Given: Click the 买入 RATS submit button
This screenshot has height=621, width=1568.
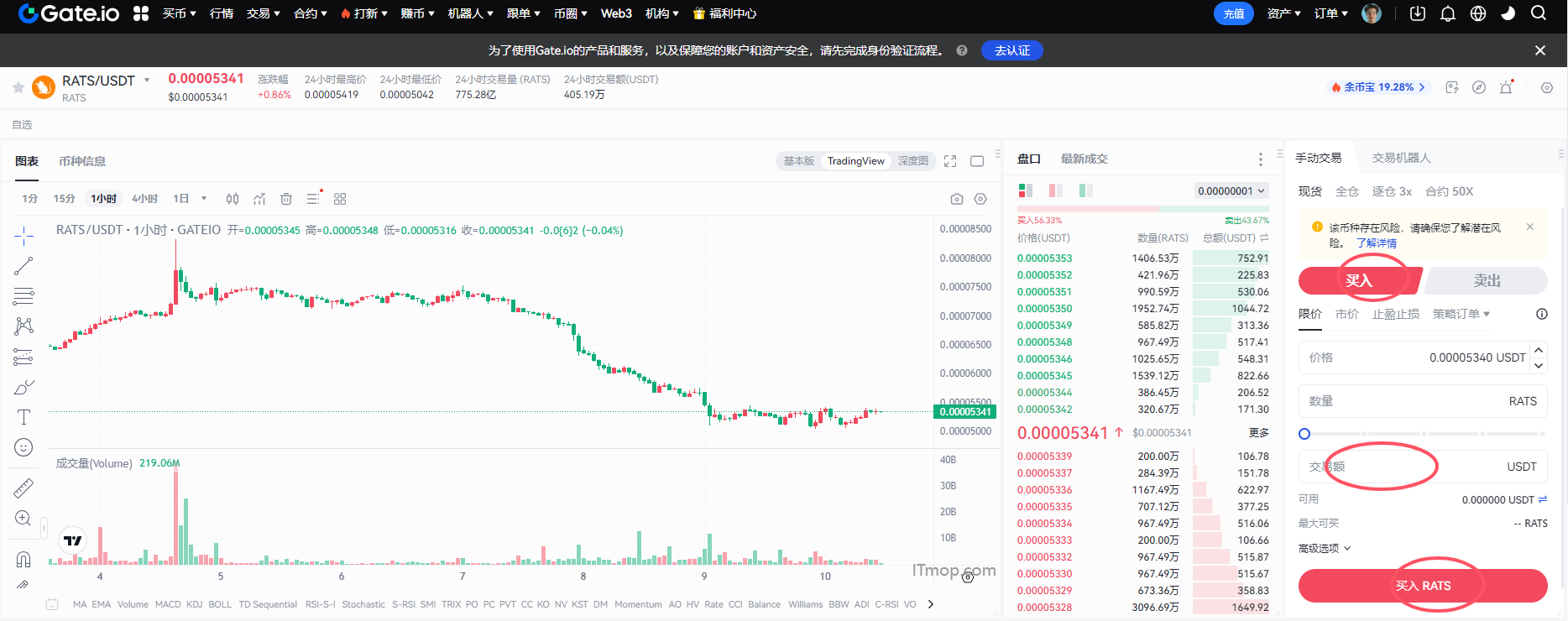Looking at the screenshot, I should point(1422,586).
